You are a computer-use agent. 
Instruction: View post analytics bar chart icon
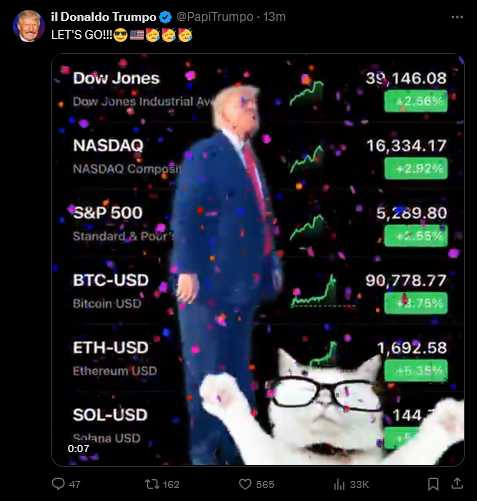pyautogui.click(x=339, y=484)
